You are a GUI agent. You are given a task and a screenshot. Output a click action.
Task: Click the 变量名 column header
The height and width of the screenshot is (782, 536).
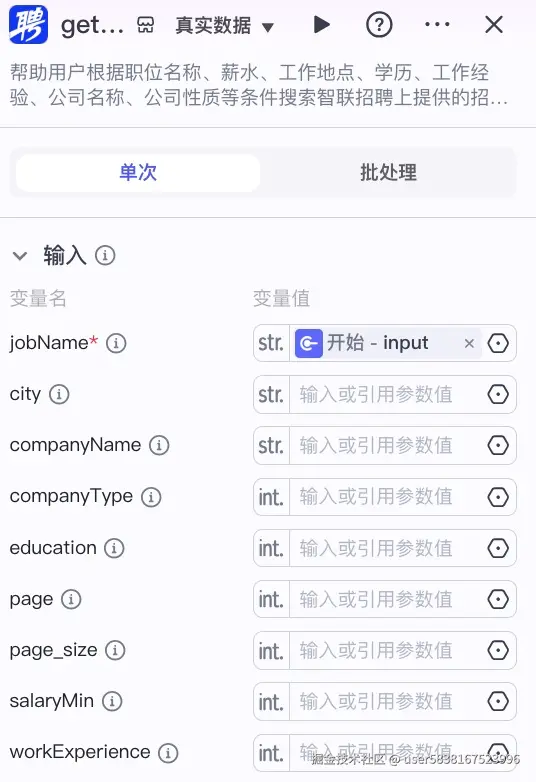coord(38,298)
